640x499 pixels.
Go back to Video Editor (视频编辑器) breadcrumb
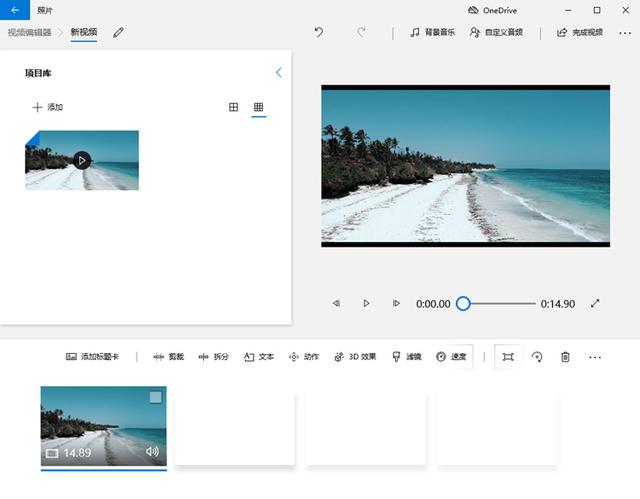[x=30, y=32]
